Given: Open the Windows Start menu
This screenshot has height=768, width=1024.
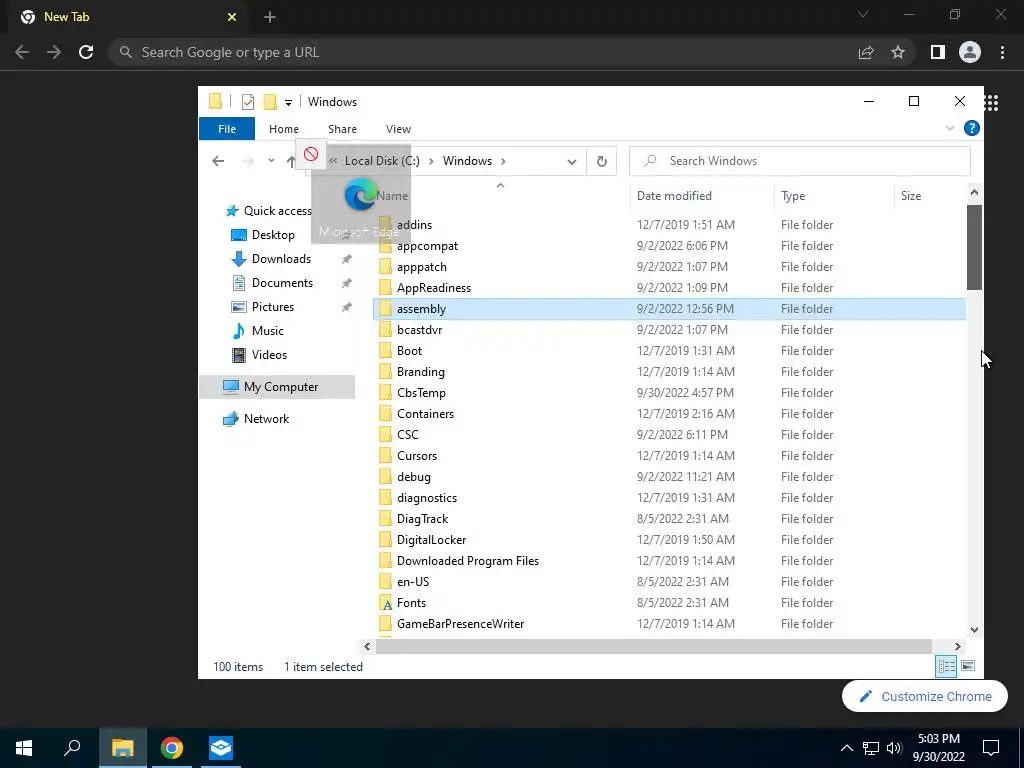Looking at the screenshot, I should [x=24, y=748].
